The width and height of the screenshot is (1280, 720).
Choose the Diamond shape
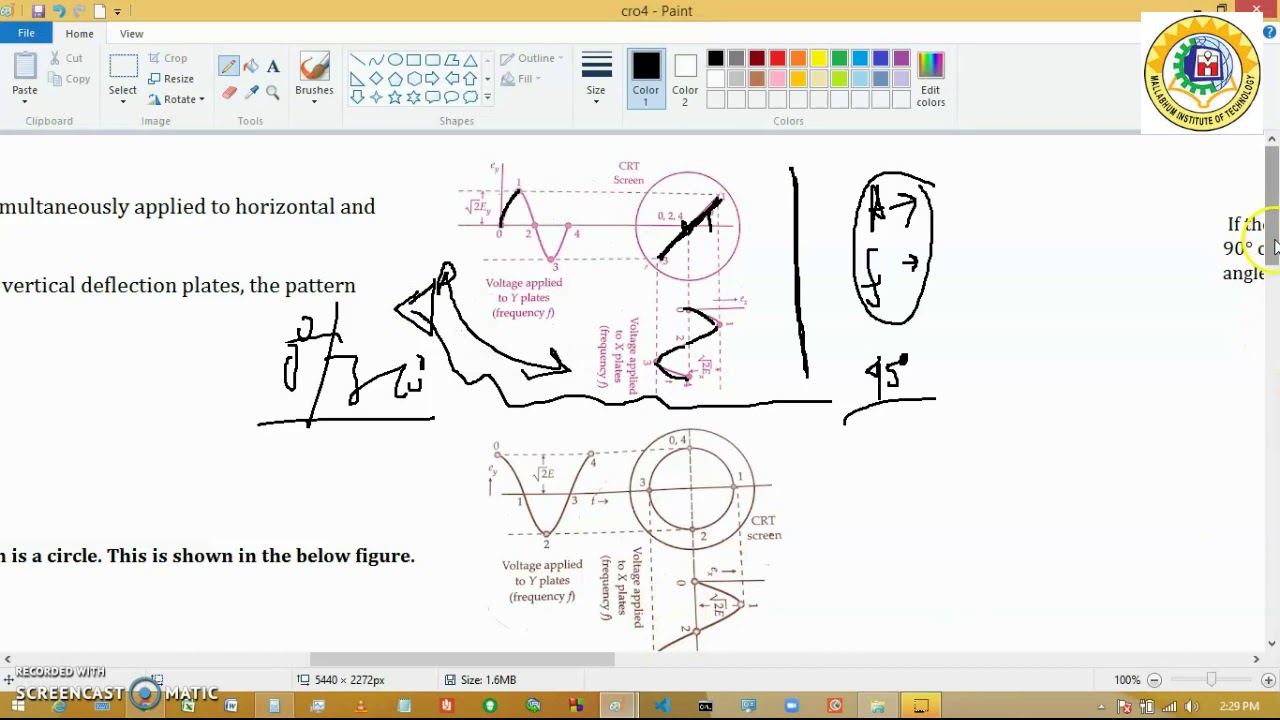(376, 78)
